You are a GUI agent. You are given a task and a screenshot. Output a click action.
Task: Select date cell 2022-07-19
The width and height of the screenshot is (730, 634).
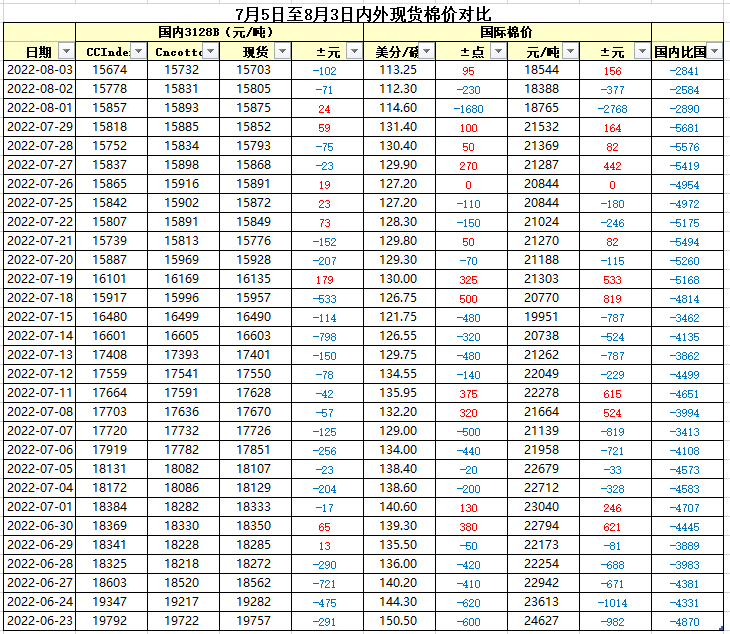(40, 279)
